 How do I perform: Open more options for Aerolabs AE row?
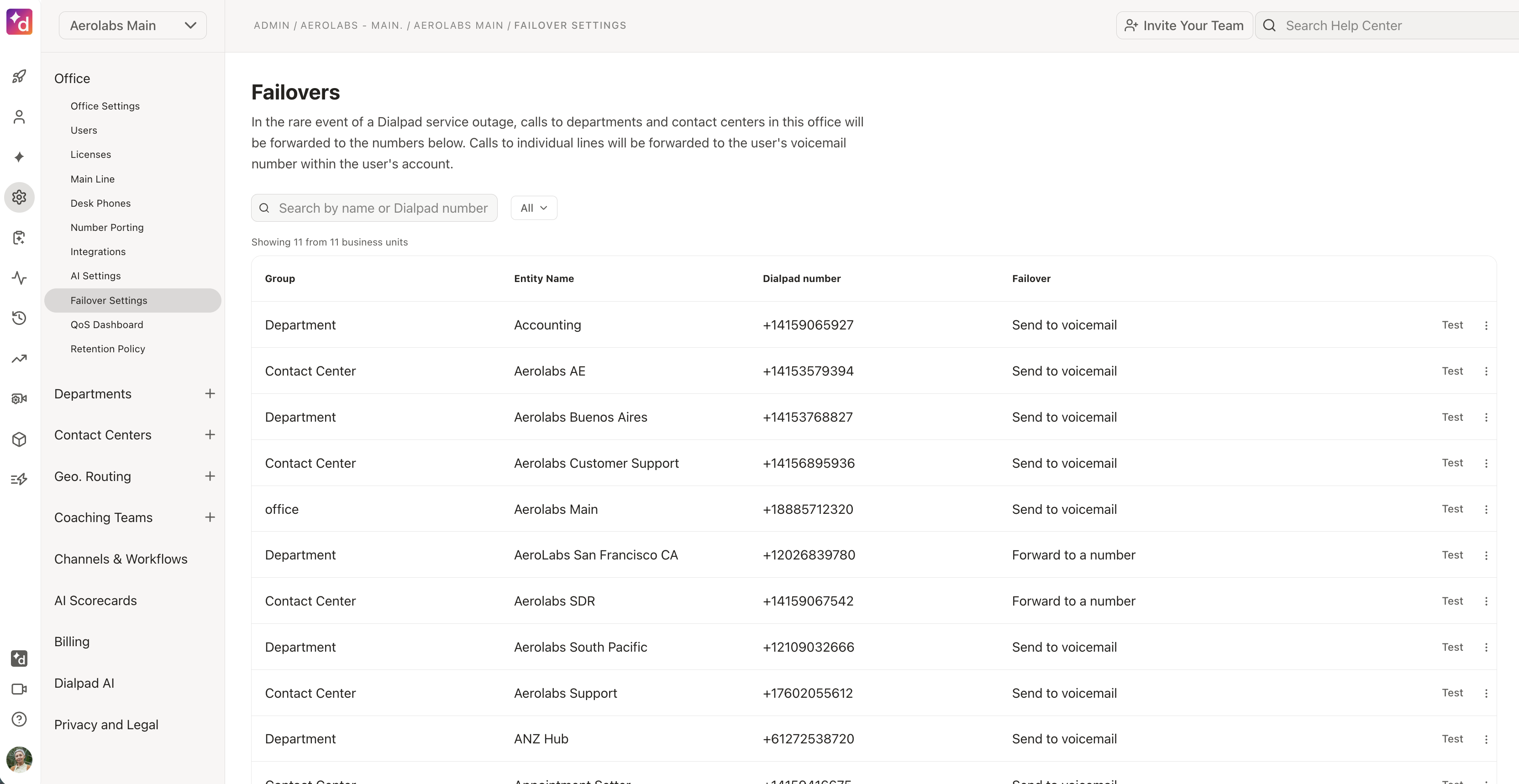point(1486,371)
